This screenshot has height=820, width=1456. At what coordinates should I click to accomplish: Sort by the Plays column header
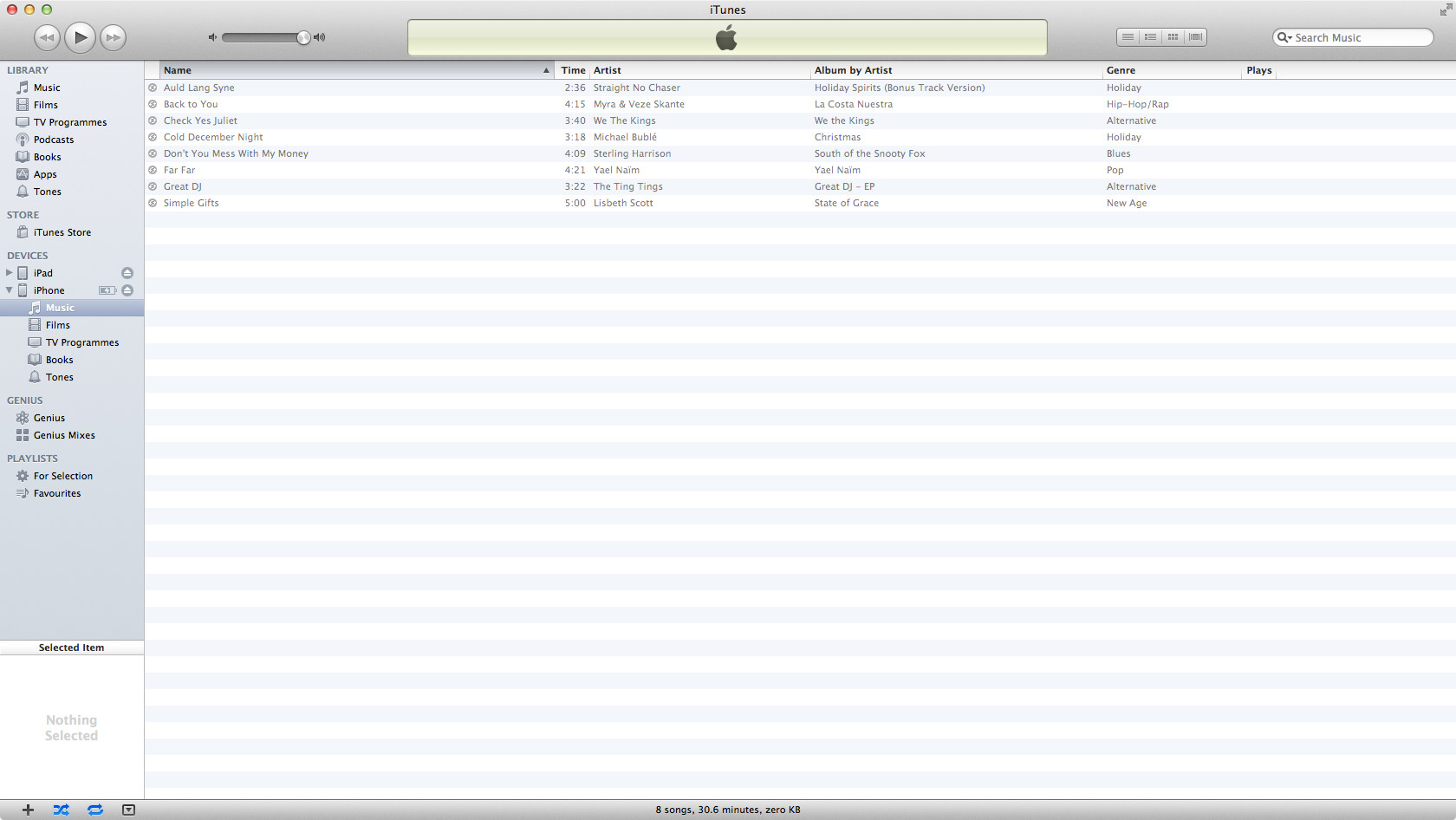pos(1259,70)
